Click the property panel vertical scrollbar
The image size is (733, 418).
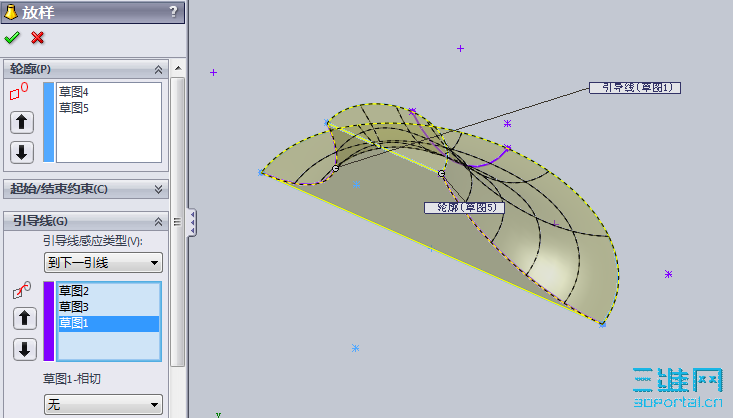(x=177, y=222)
